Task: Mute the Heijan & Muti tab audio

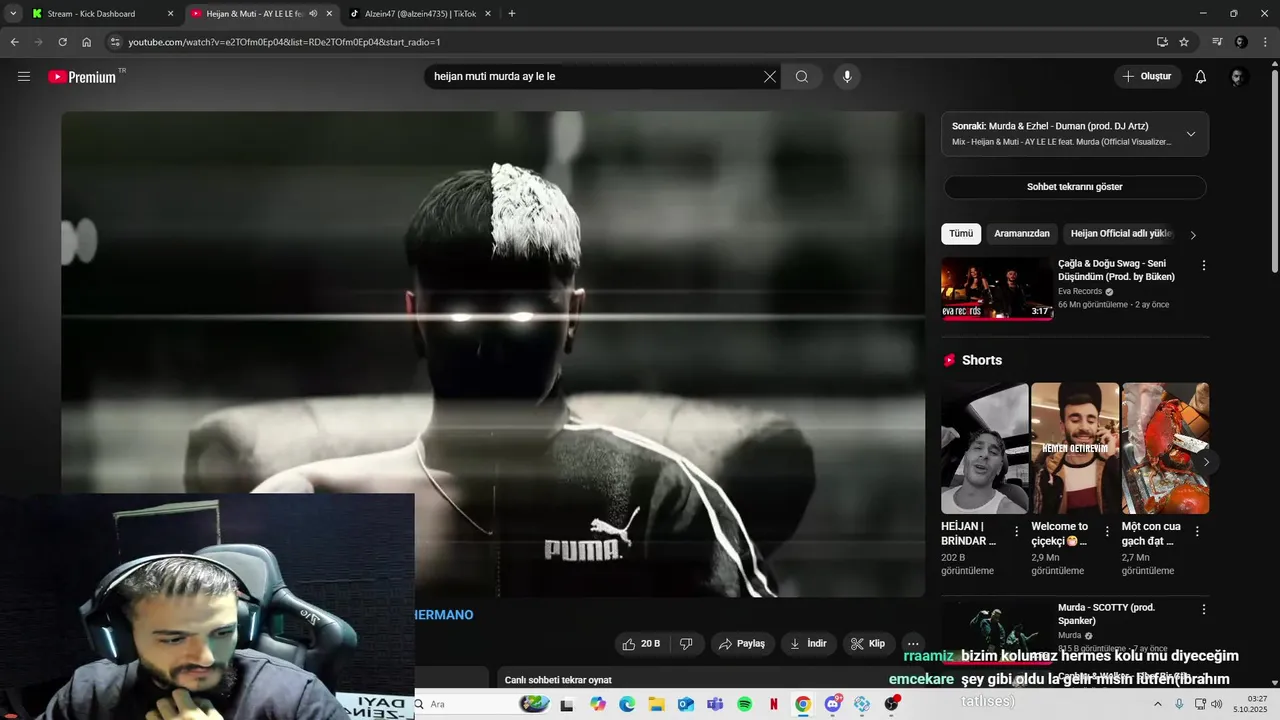Action: point(313,14)
